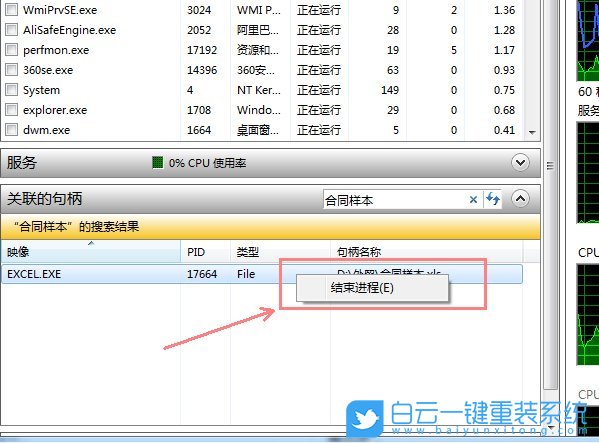Click PID 14396 cell
The image size is (599, 443).
(x=202, y=70)
